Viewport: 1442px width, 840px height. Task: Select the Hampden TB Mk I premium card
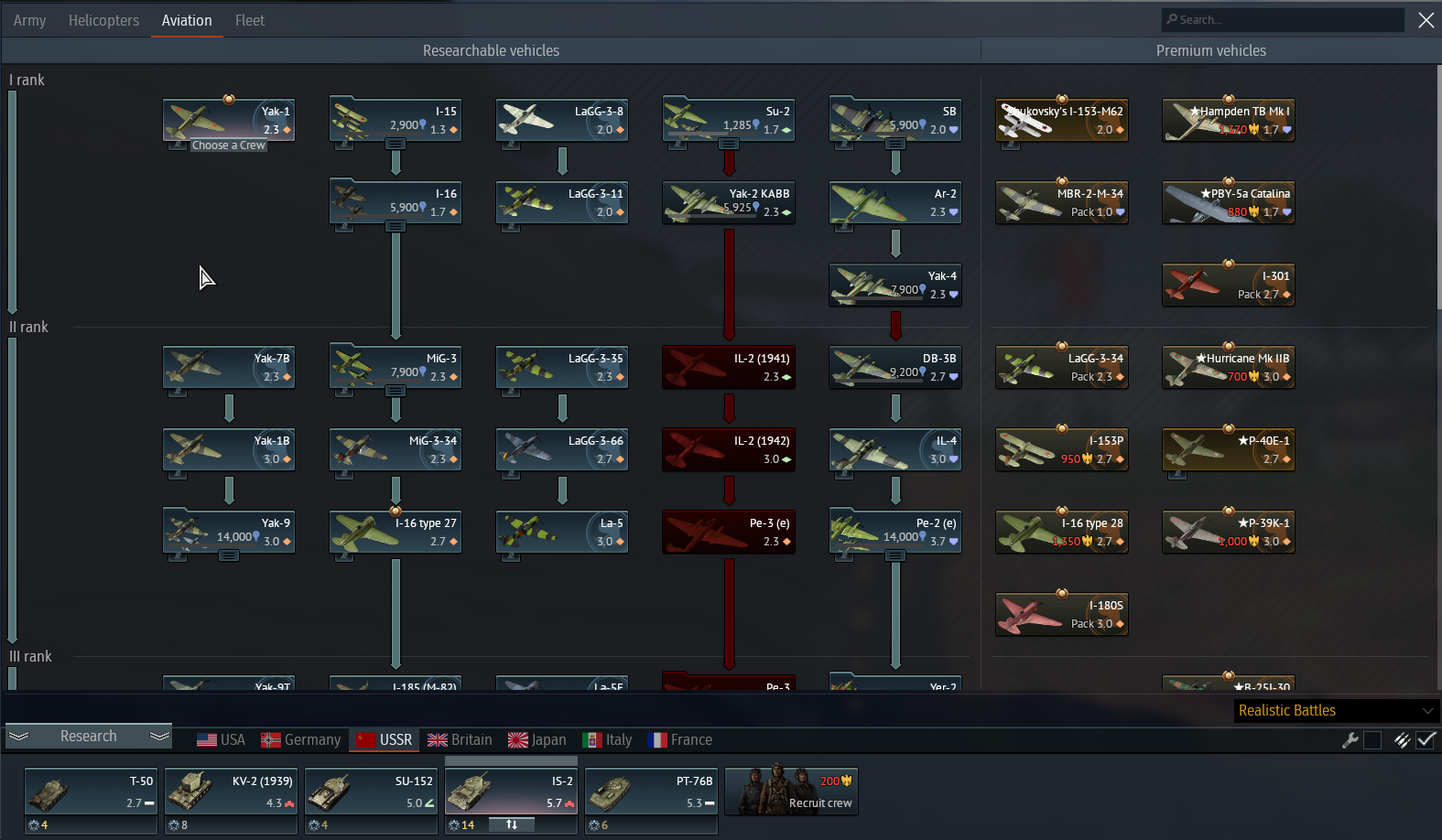(1229, 120)
